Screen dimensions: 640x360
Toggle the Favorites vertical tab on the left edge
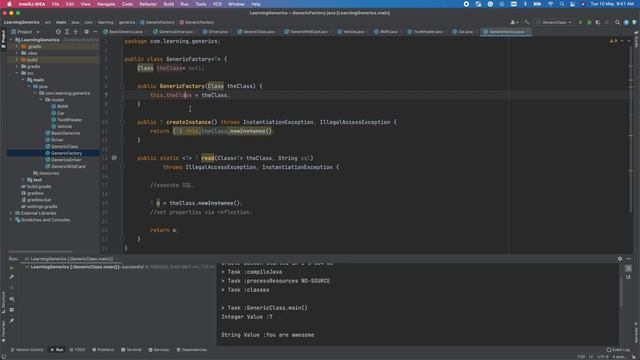(x=3, y=331)
